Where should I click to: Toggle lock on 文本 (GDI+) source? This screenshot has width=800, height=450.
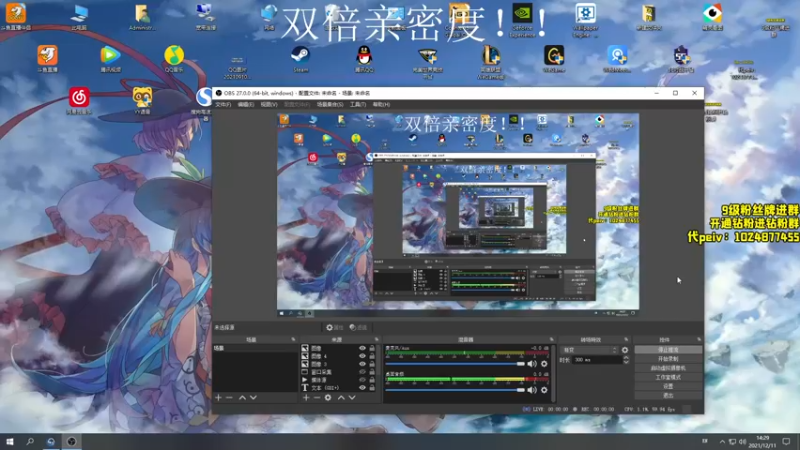372,388
